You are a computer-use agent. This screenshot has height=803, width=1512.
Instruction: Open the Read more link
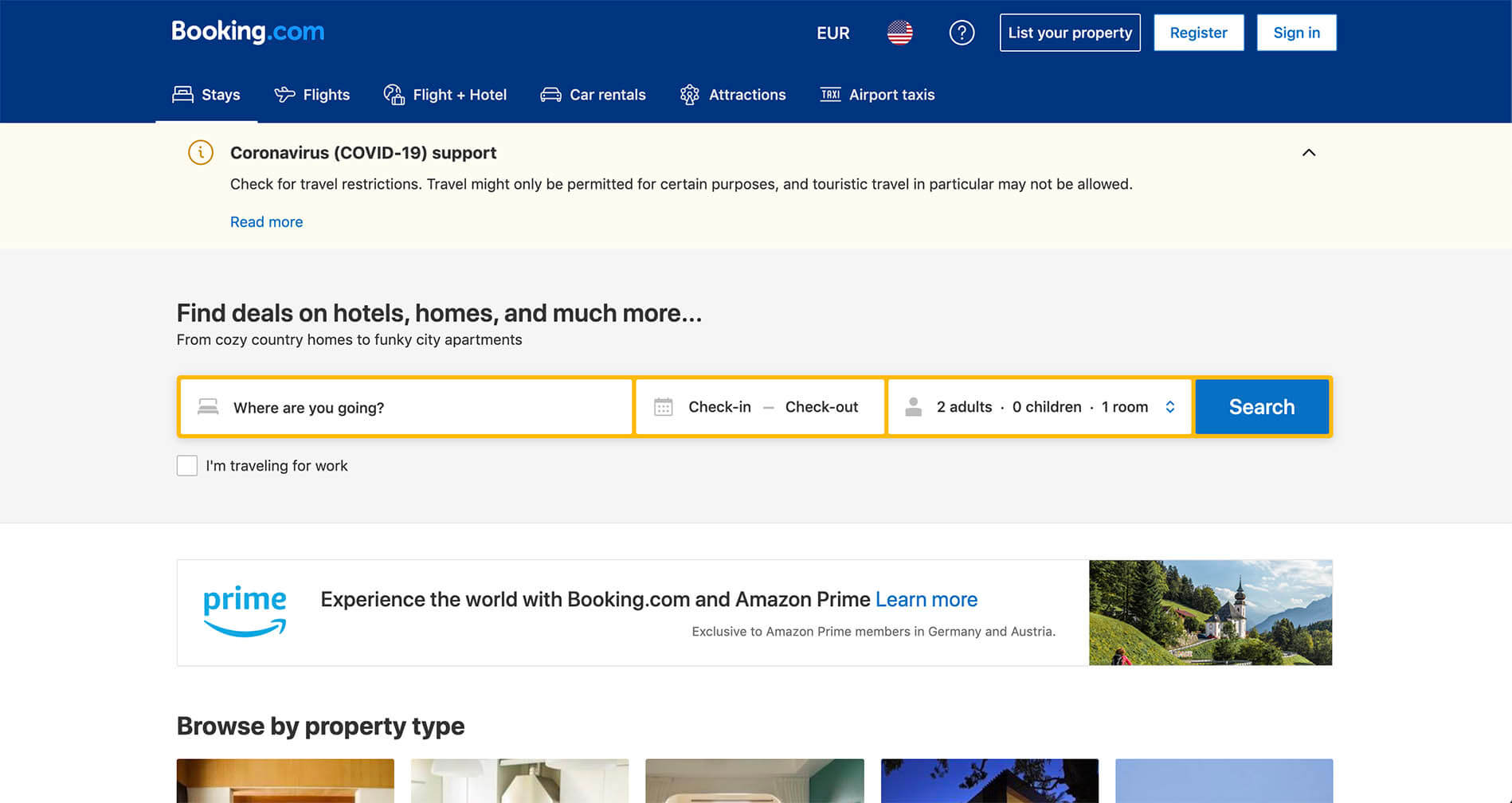click(266, 222)
